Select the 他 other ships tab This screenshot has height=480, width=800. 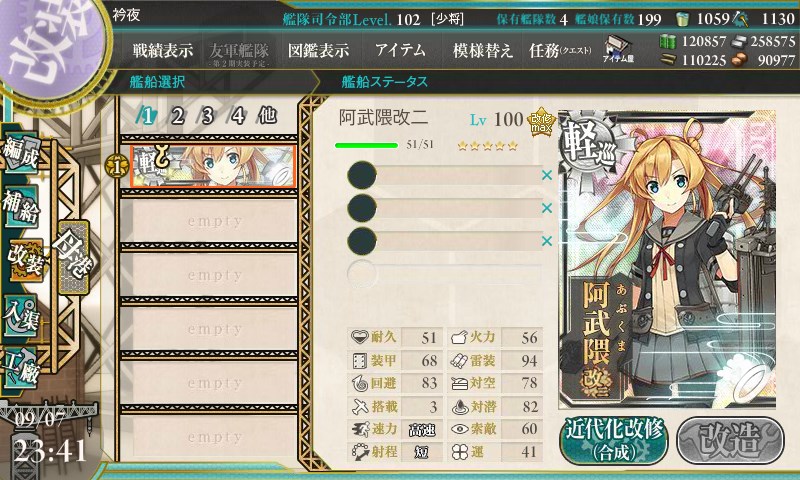click(267, 116)
